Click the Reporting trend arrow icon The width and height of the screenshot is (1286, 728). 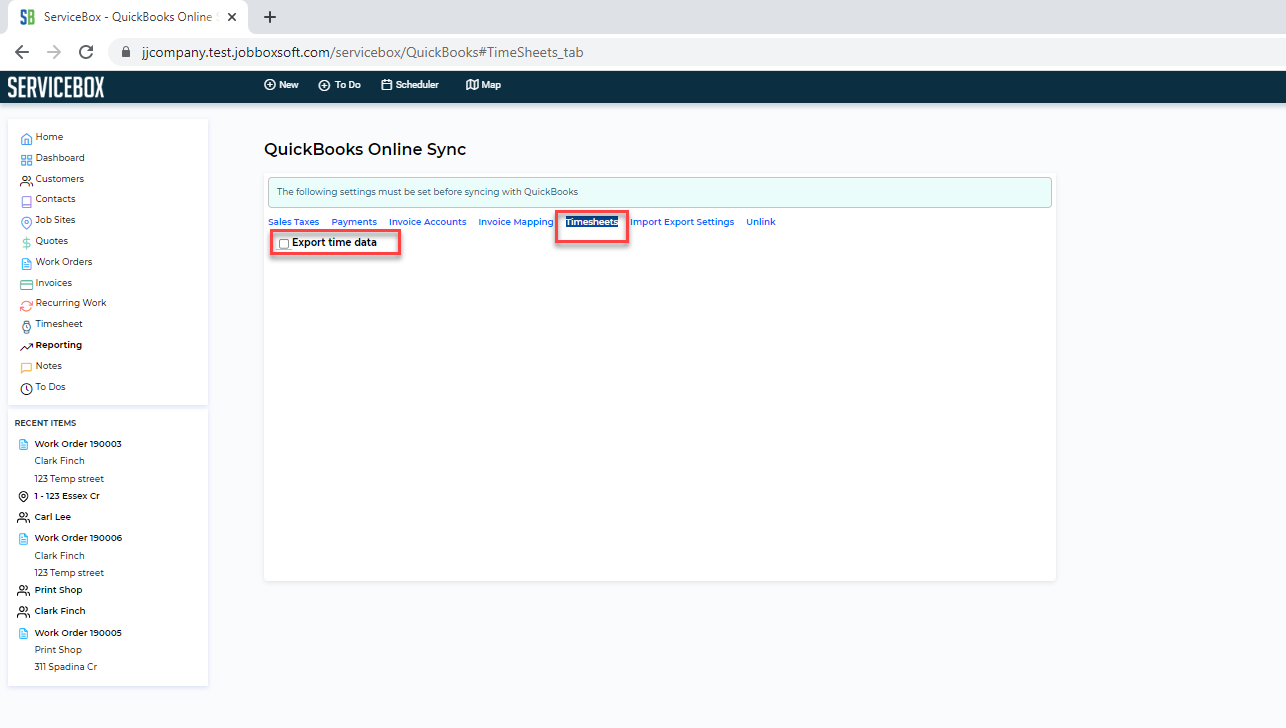26,347
